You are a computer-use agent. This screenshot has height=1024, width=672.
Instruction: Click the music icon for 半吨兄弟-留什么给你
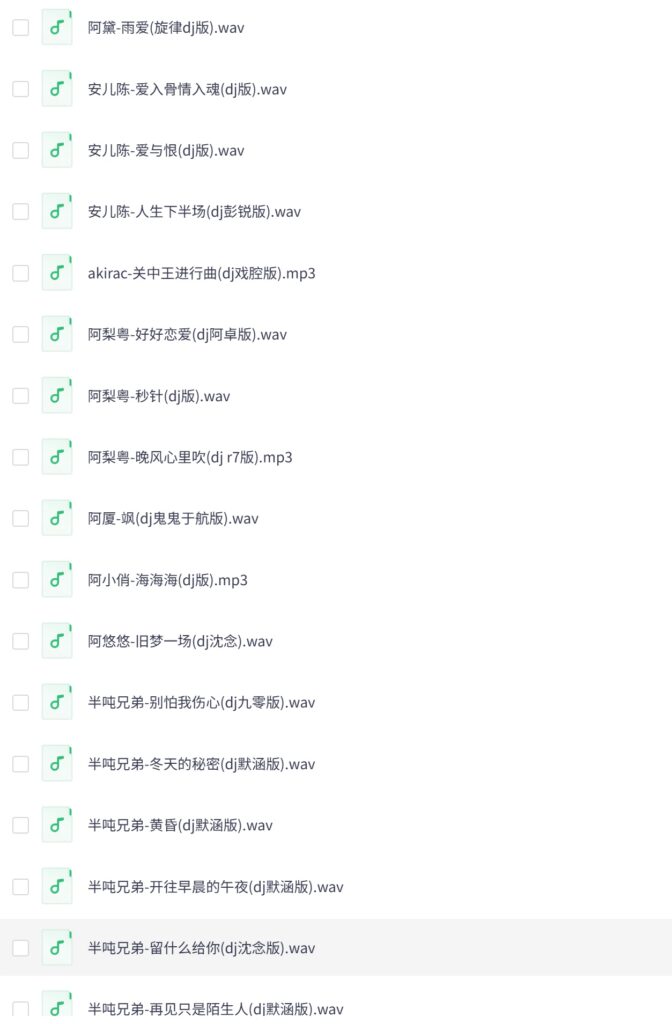click(57, 948)
